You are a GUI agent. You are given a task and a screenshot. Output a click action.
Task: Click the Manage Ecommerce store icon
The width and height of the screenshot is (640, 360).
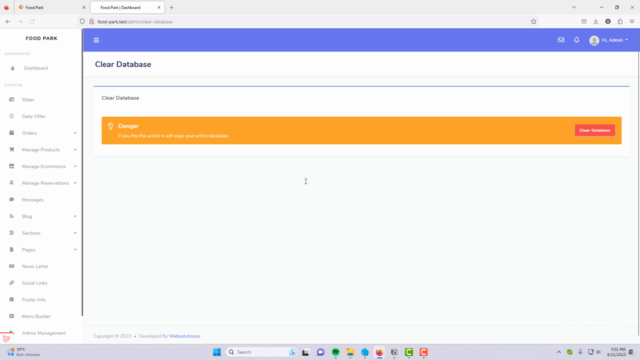(x=11, y=167)
